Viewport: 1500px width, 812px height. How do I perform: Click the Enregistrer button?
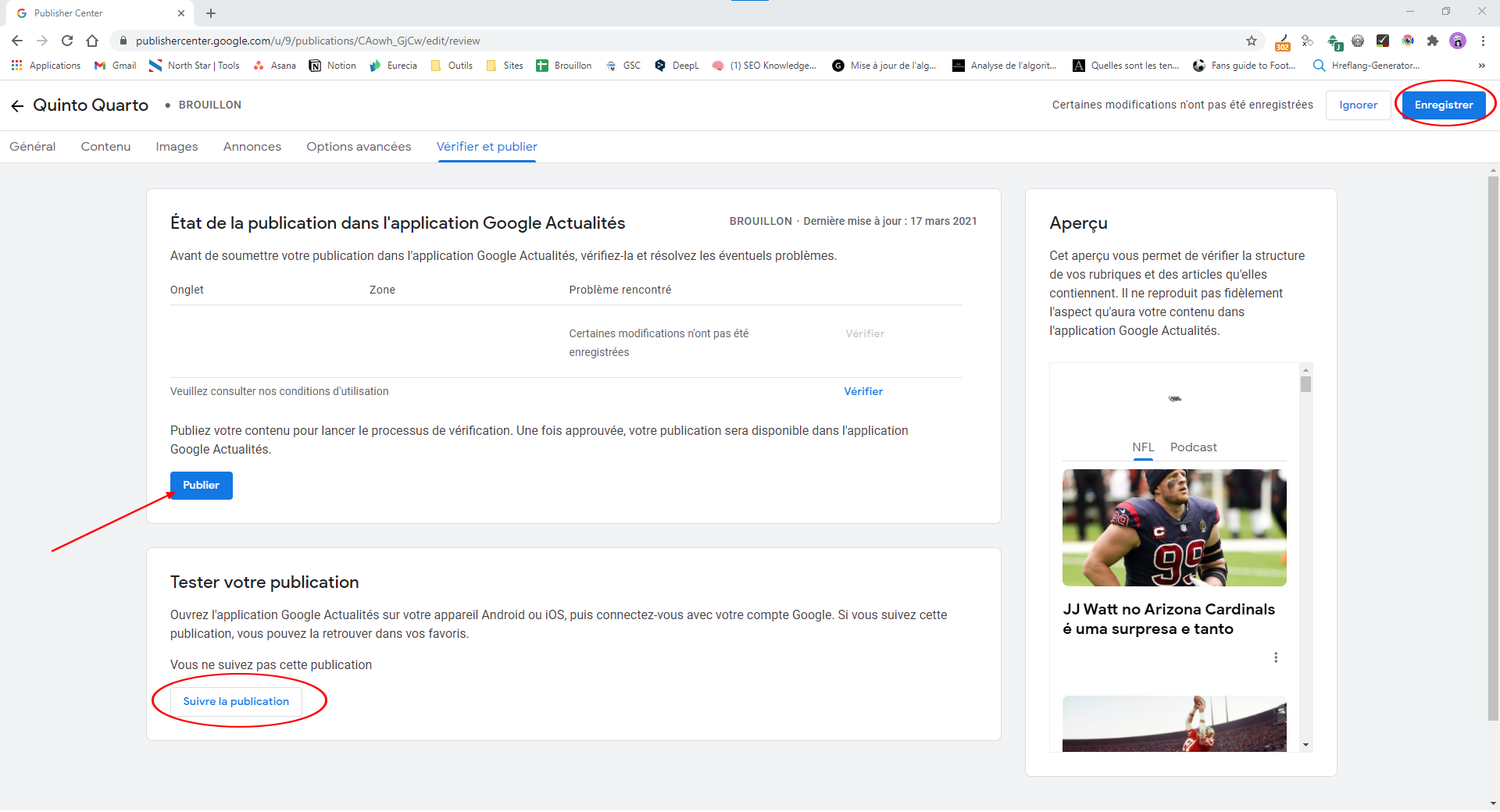pyautogui.click(x=1443, y=105)
